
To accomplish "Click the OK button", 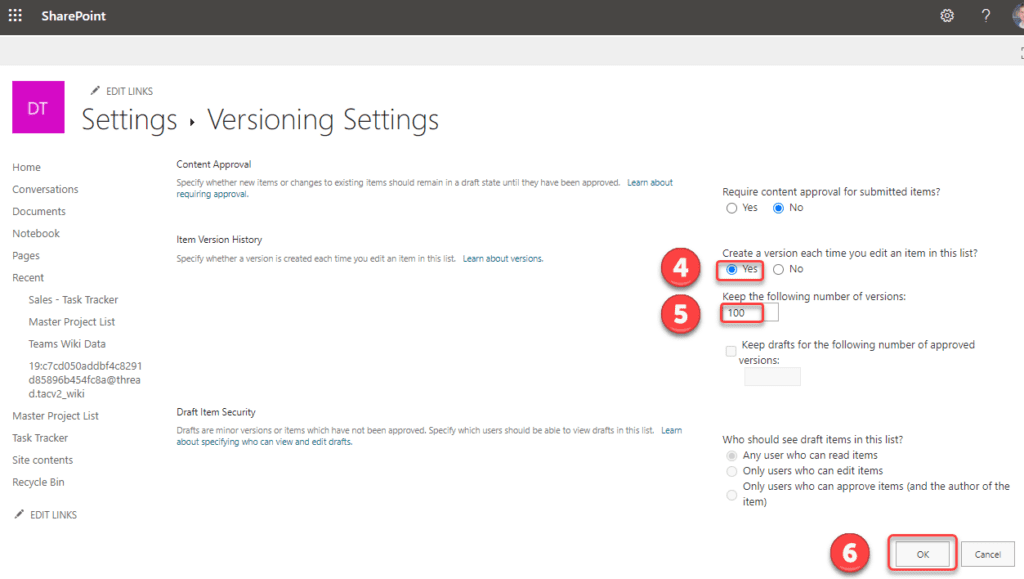I will point(922,554).
